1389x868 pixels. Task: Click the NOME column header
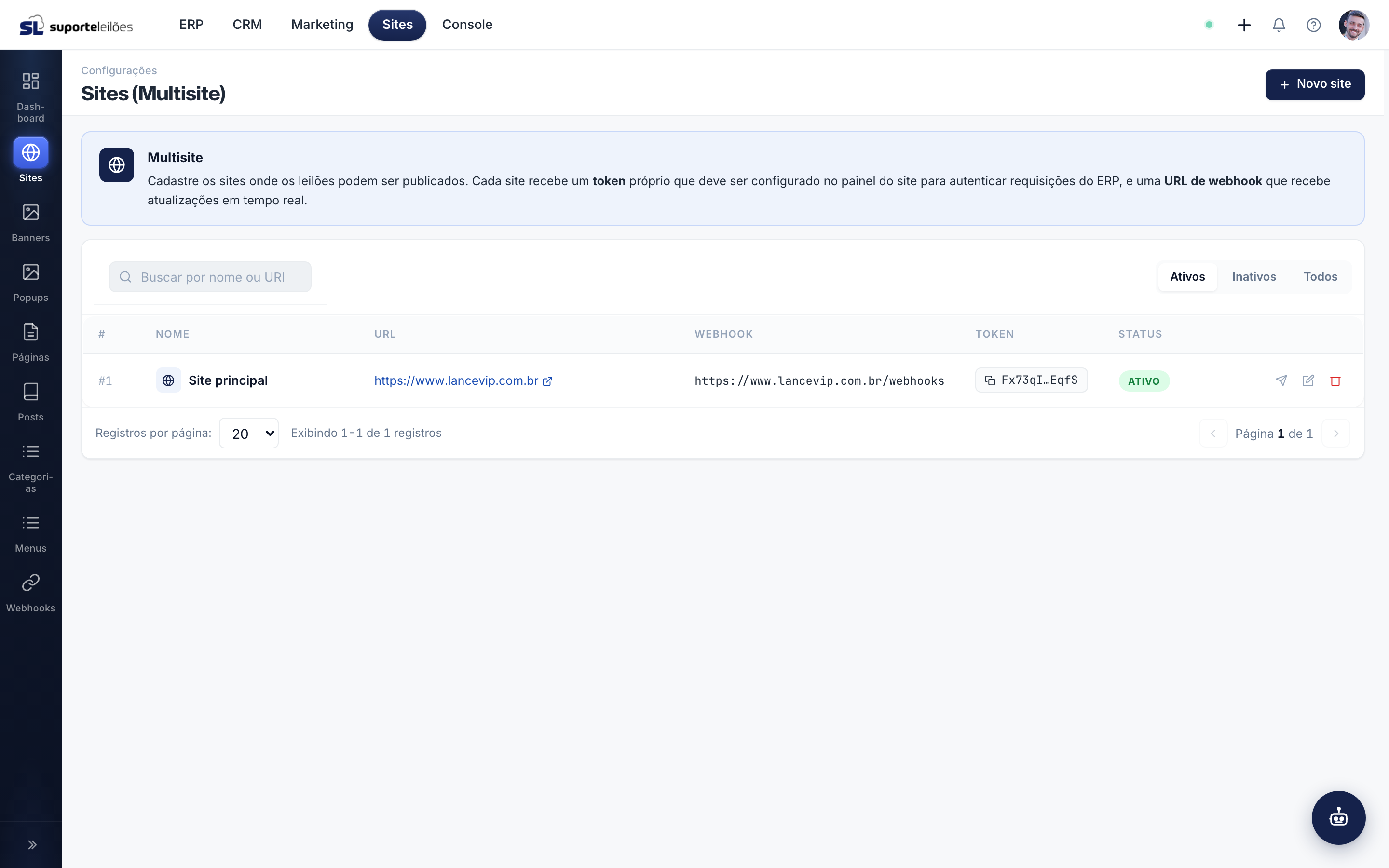(172, 334)
